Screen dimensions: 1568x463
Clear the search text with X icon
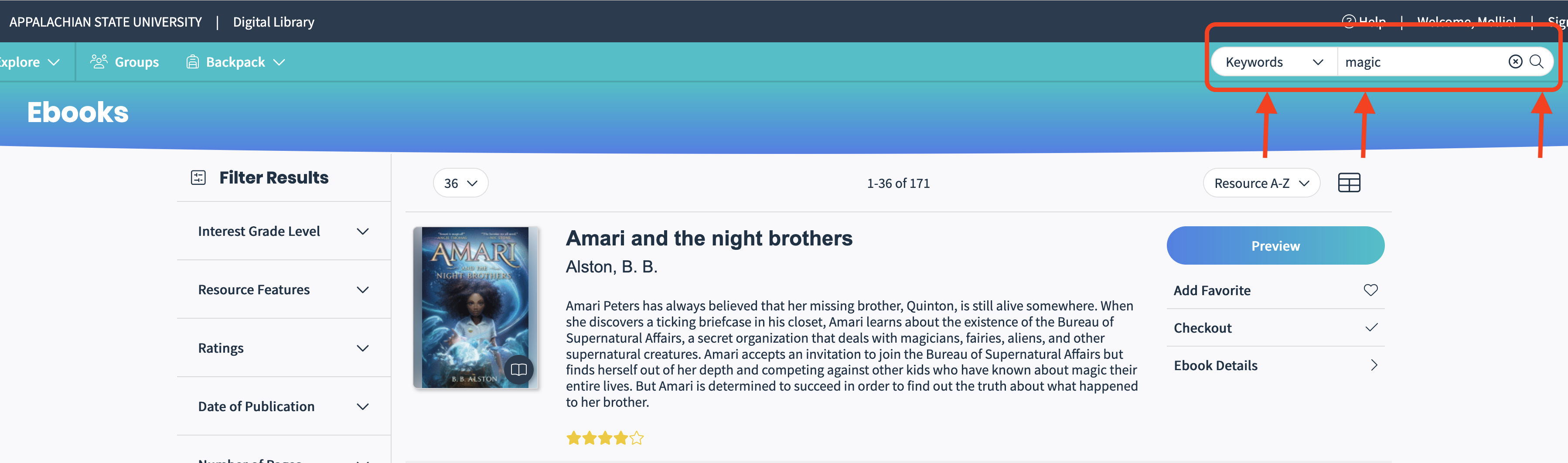click(1515, 61)
